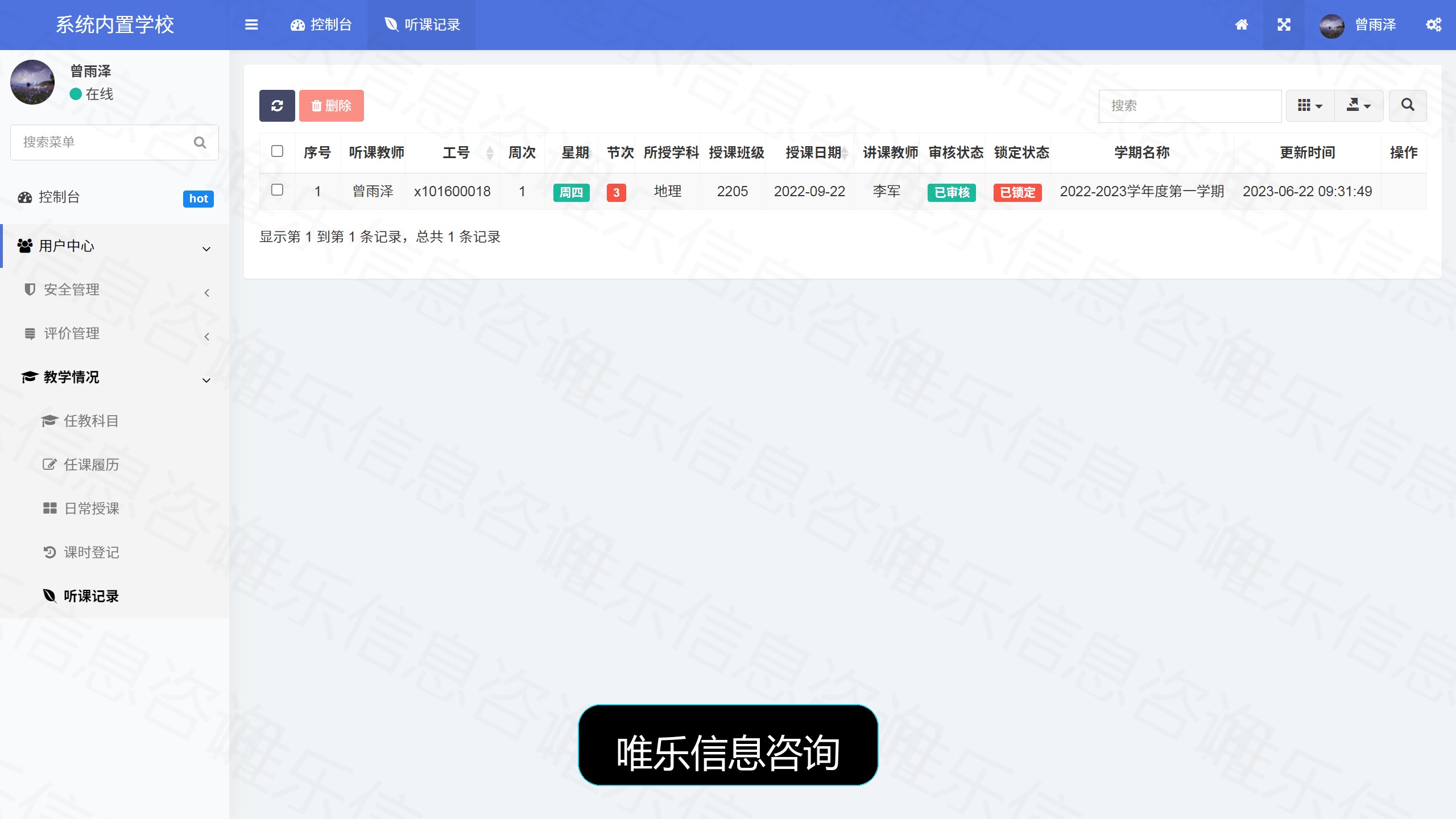Click the sidebar profile avatar picture
Screen dimensions: 1456x819
[32, 82]
